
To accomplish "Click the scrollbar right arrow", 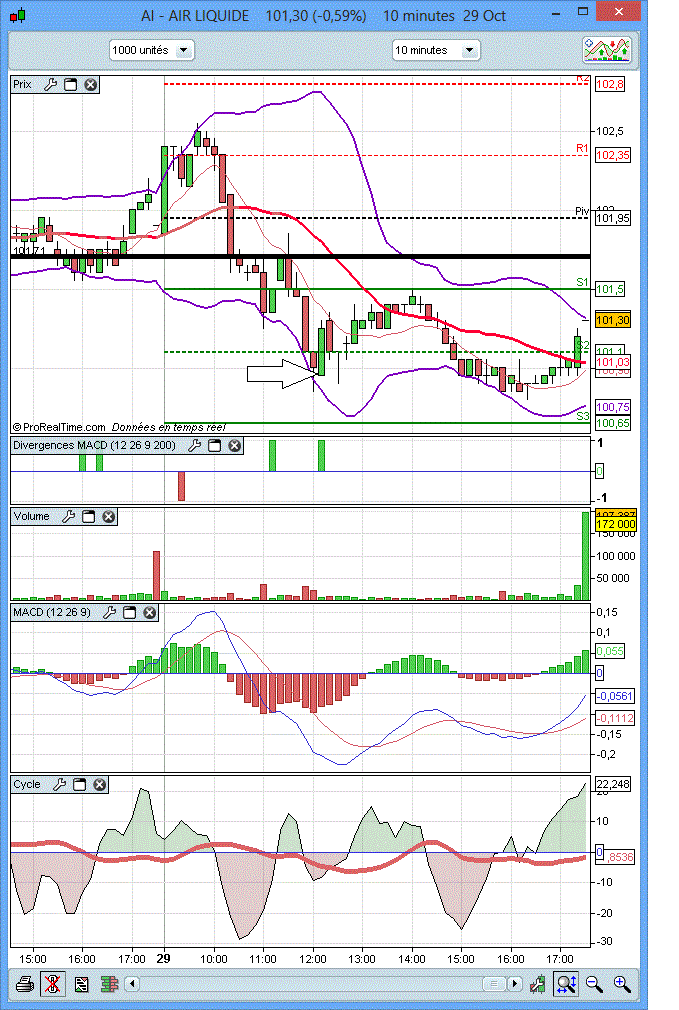I will [515, 984].
